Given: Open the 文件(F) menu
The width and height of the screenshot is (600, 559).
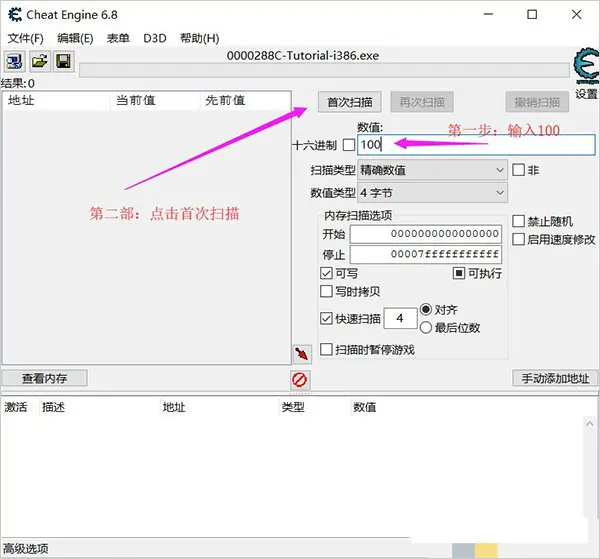Looking at the screenshot, I should [26, 38].
